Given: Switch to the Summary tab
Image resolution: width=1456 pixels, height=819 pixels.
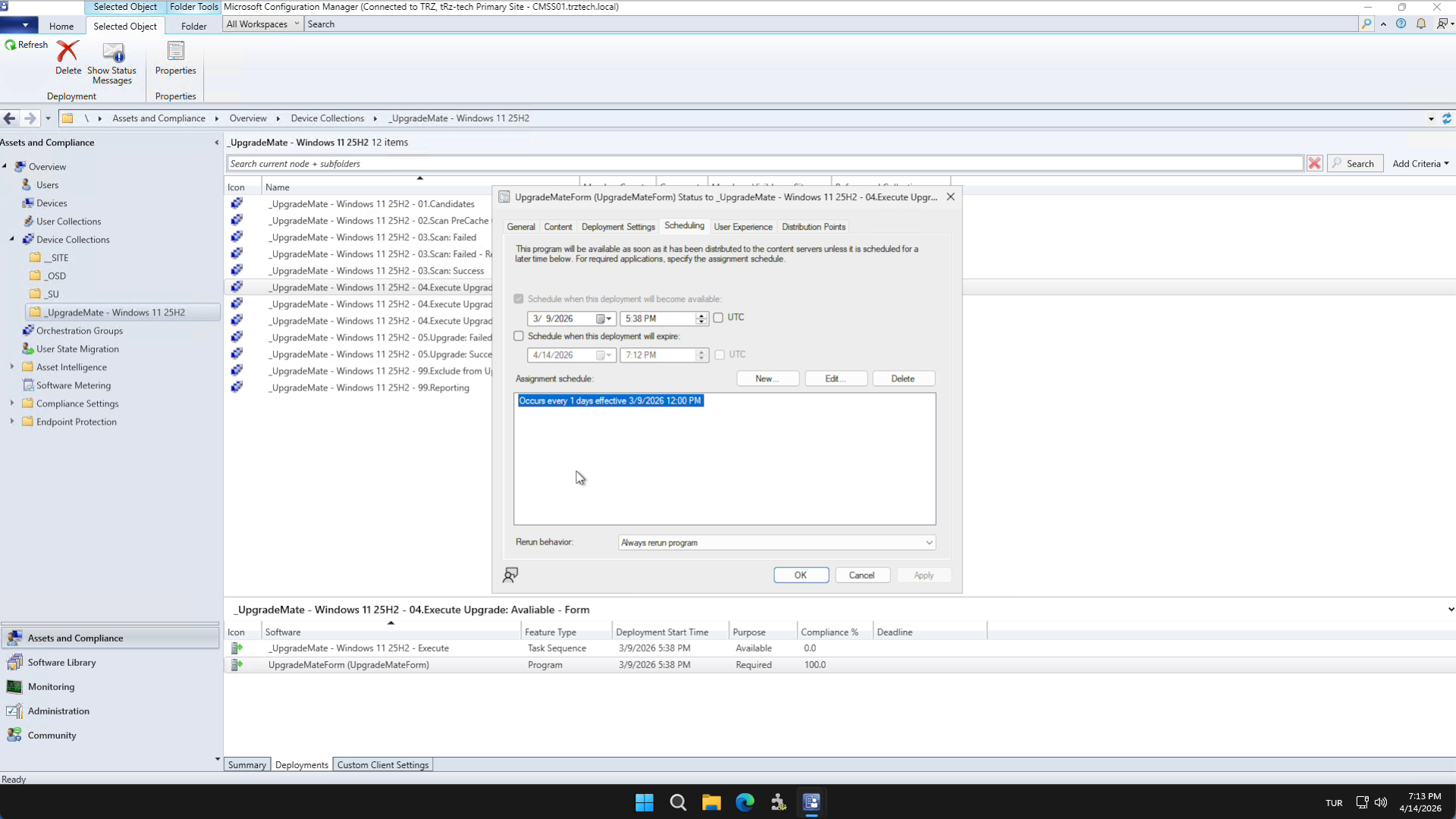Looking at the screenshot, I should tap(247, 765).
